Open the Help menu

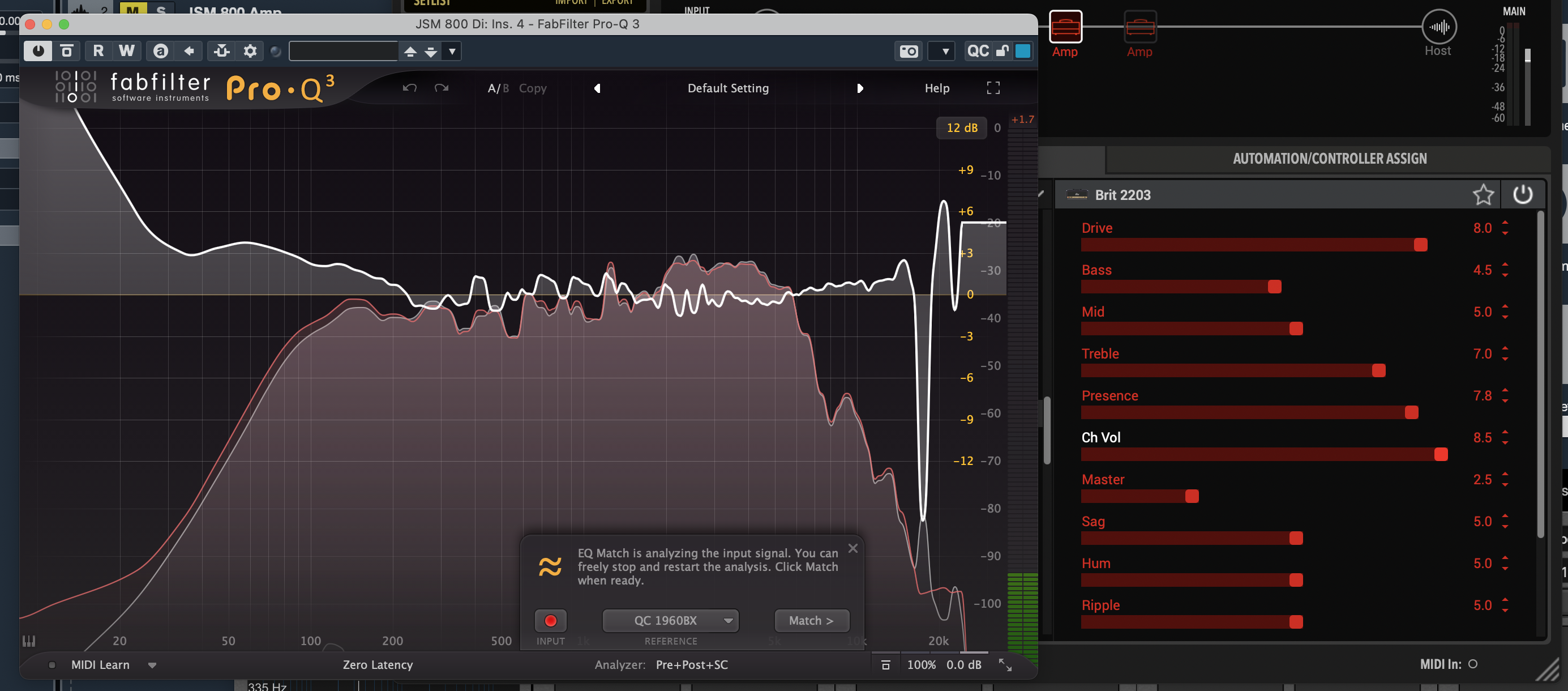(936, 88)
